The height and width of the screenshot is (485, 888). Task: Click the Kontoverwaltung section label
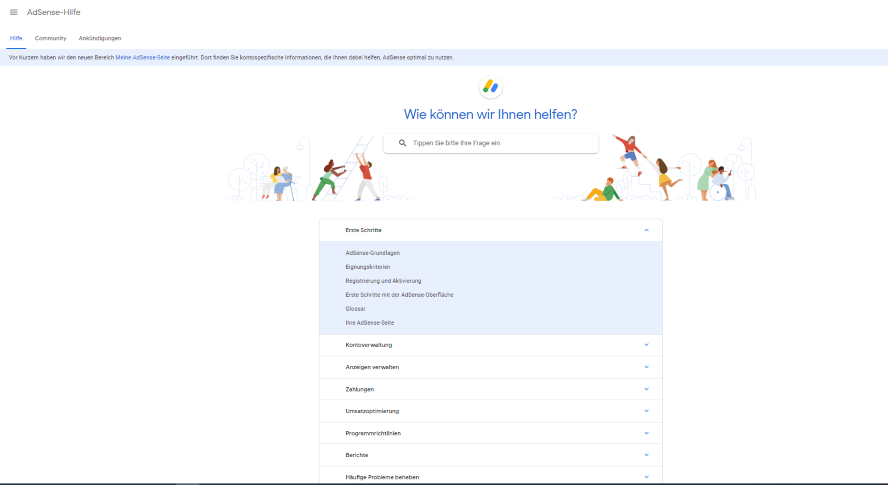point(369,345)
